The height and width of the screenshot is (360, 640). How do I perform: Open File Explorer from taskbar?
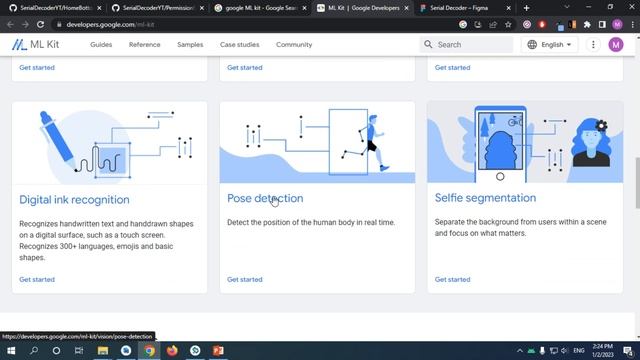point(102,351)
